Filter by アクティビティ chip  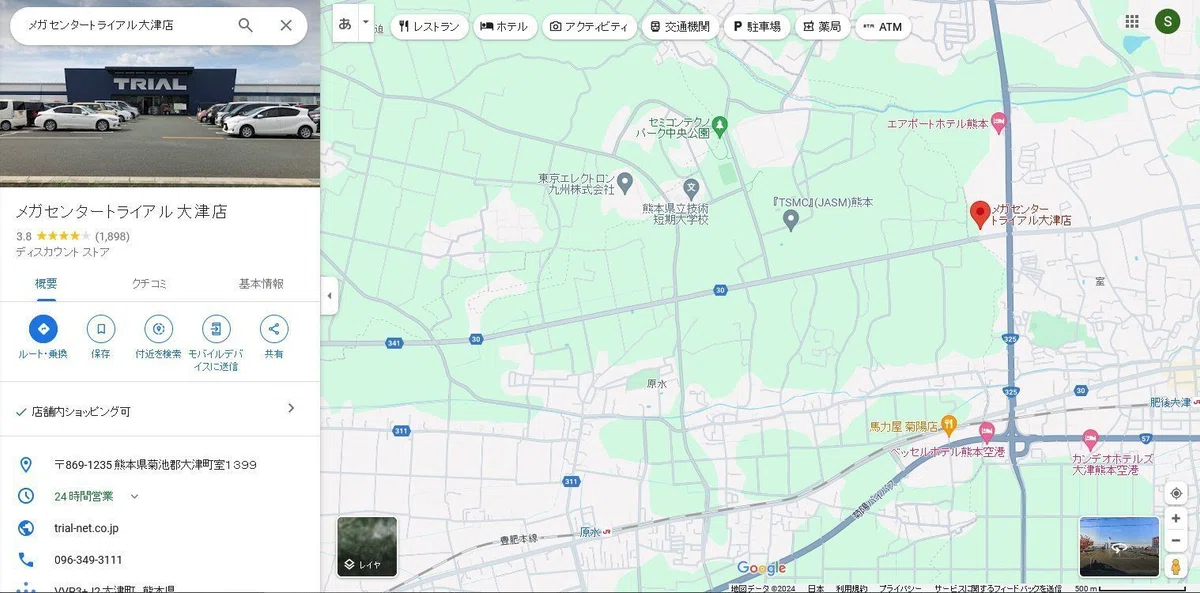588,27
